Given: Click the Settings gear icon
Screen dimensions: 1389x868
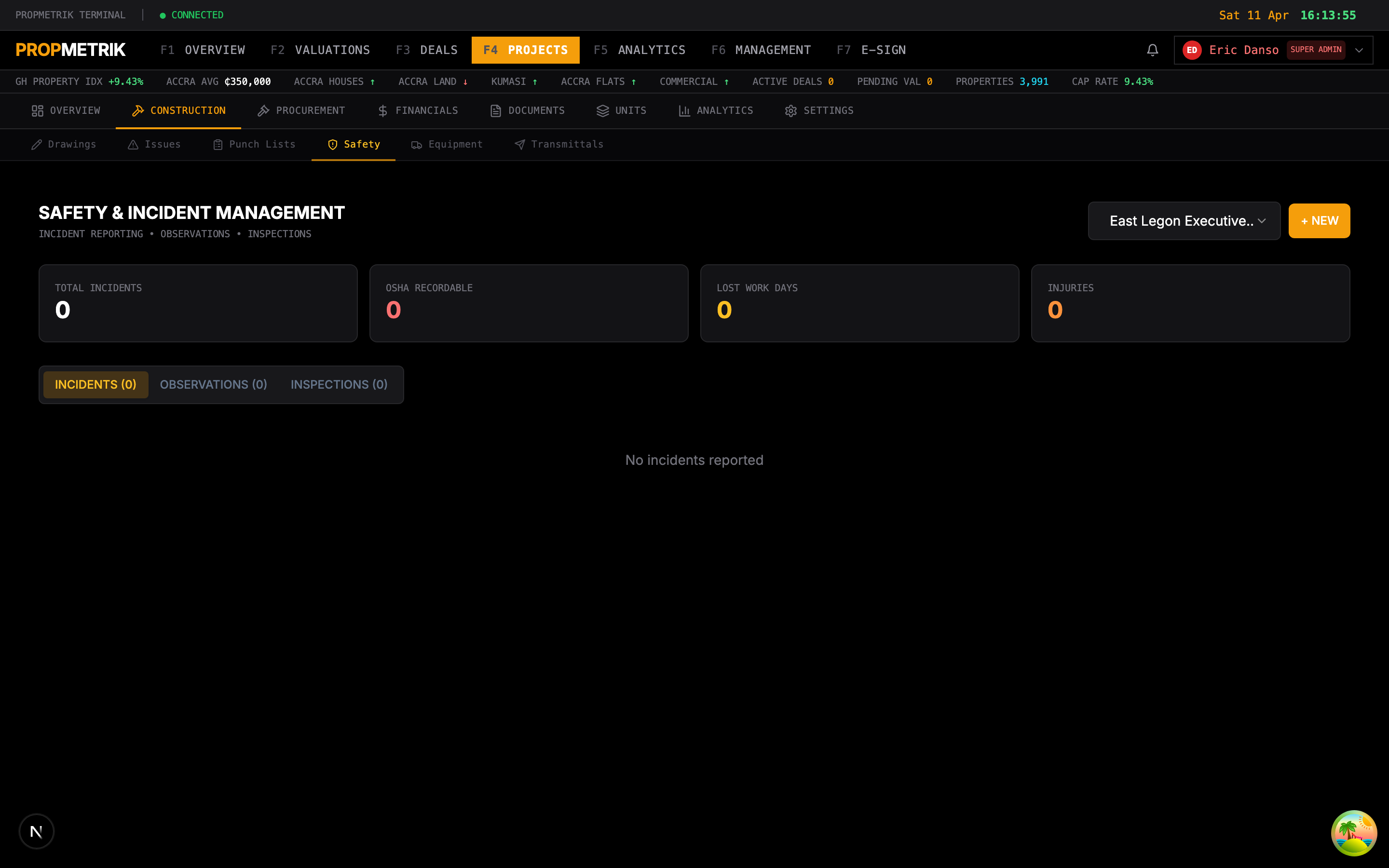Looking at the screenshot, I should (x=791, y=111).
